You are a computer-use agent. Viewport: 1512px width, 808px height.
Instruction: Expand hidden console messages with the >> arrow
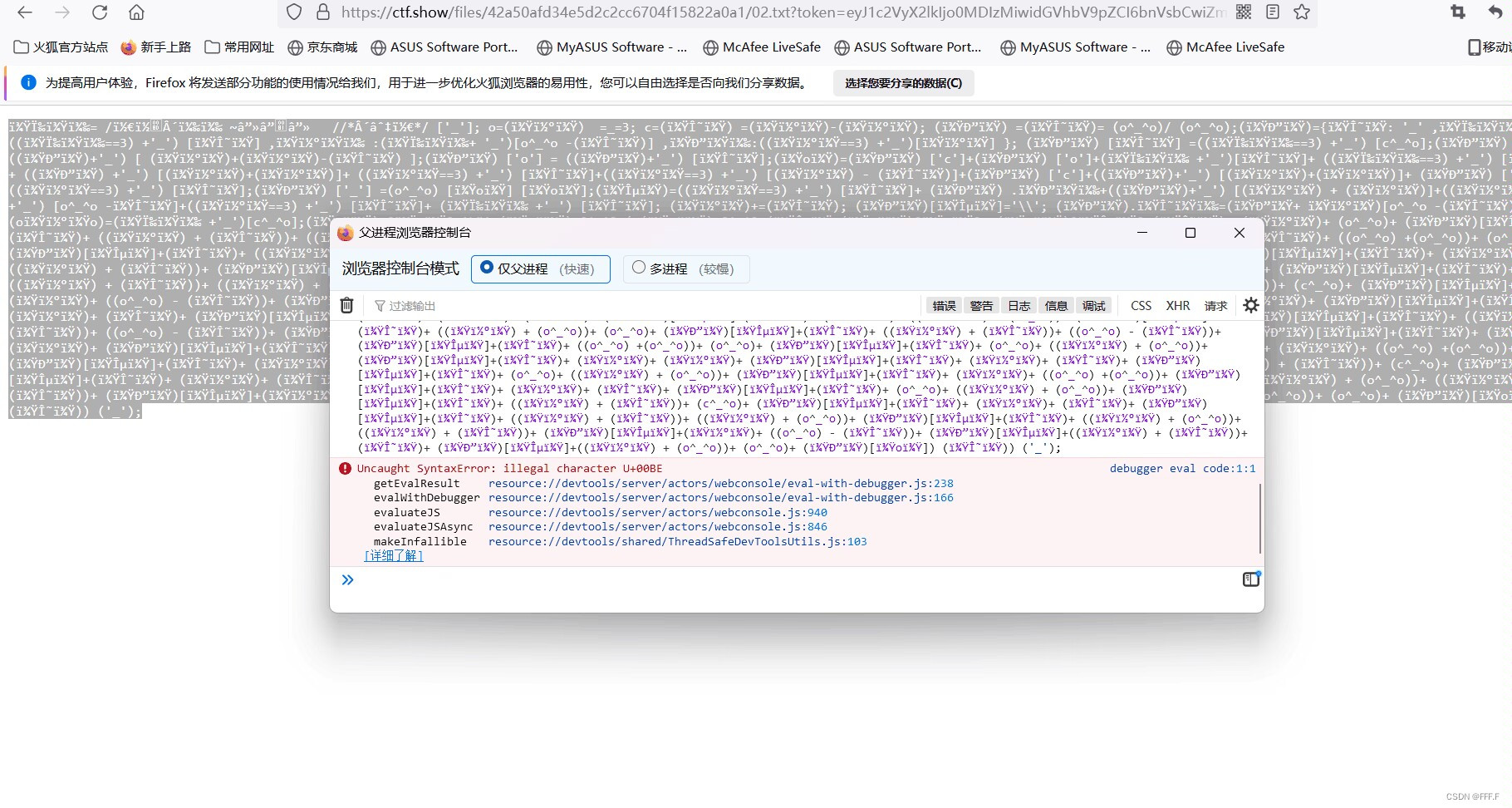coord(347,579)
